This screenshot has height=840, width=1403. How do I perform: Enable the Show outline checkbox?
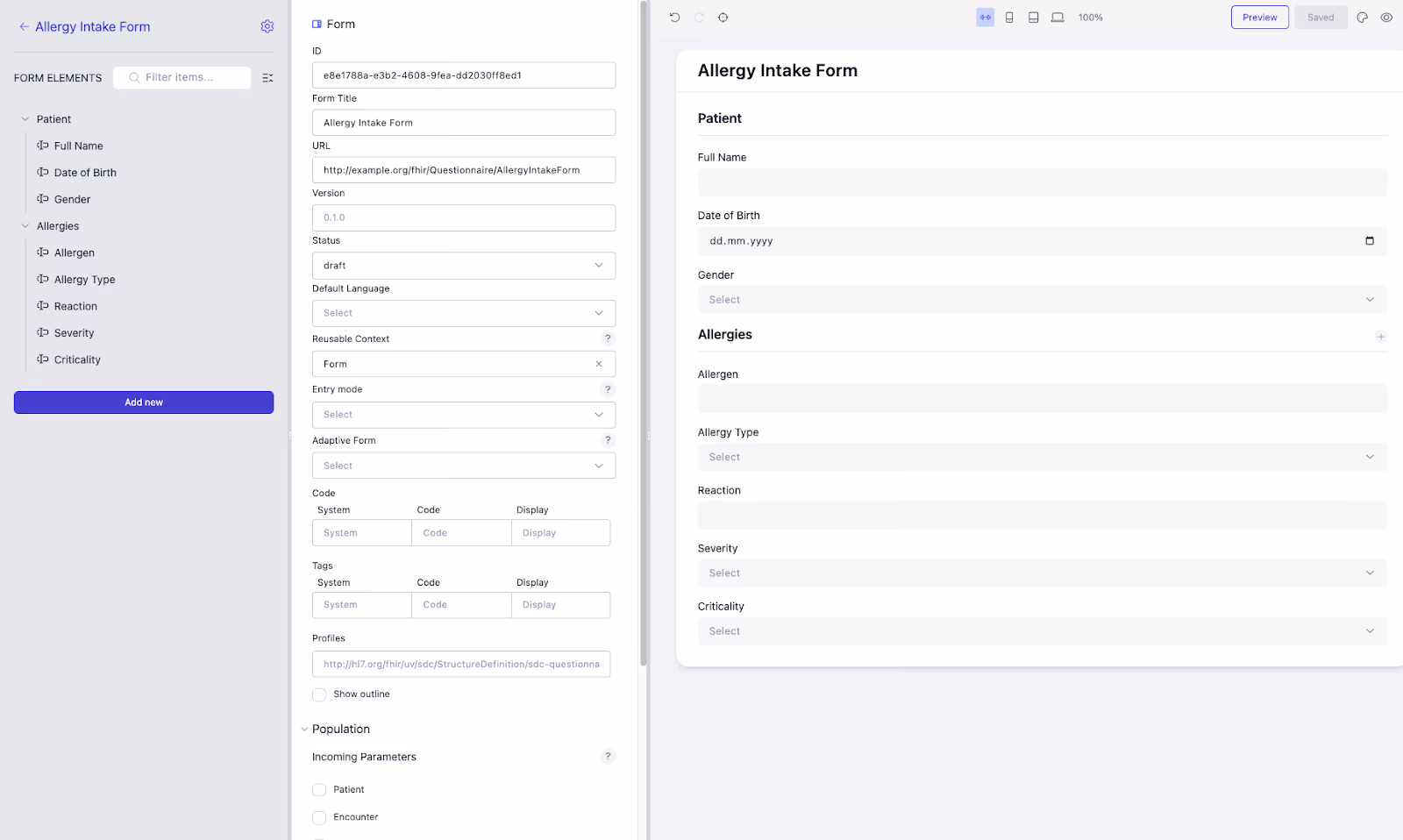click(x=319, y=694)
